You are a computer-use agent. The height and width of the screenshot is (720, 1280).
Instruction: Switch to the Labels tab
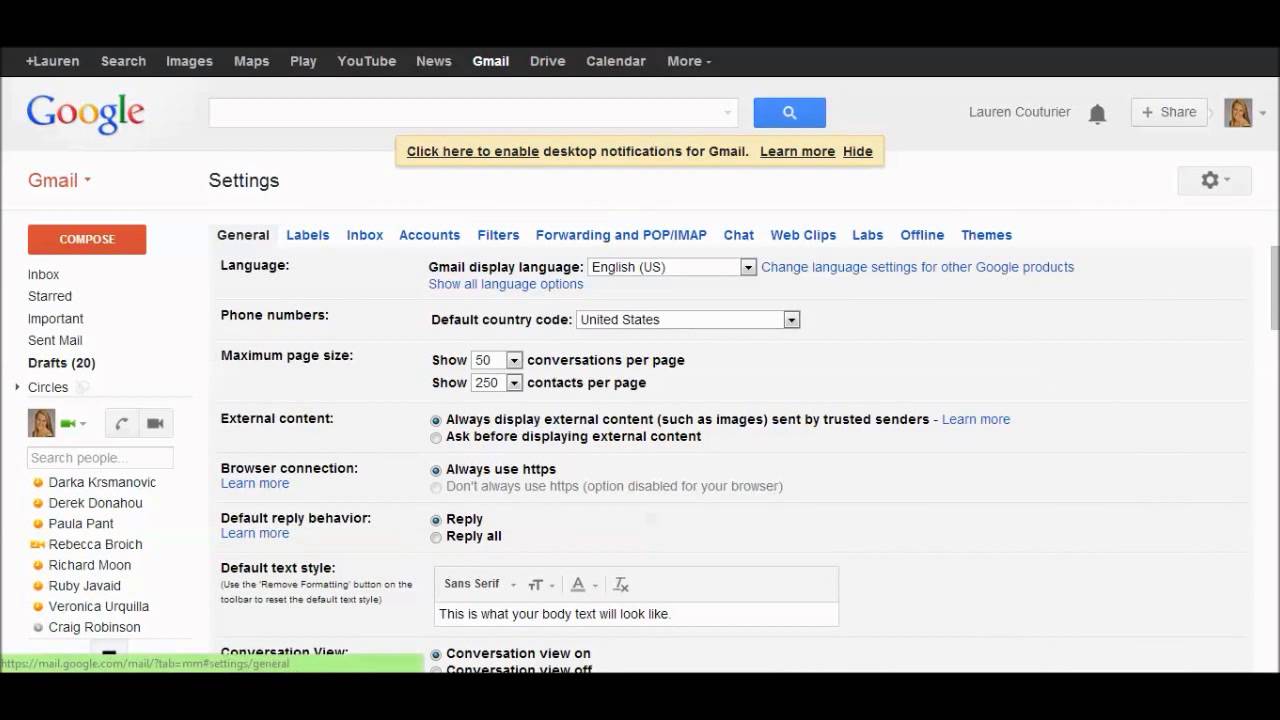pyautogui.click(x=307, y=235)
